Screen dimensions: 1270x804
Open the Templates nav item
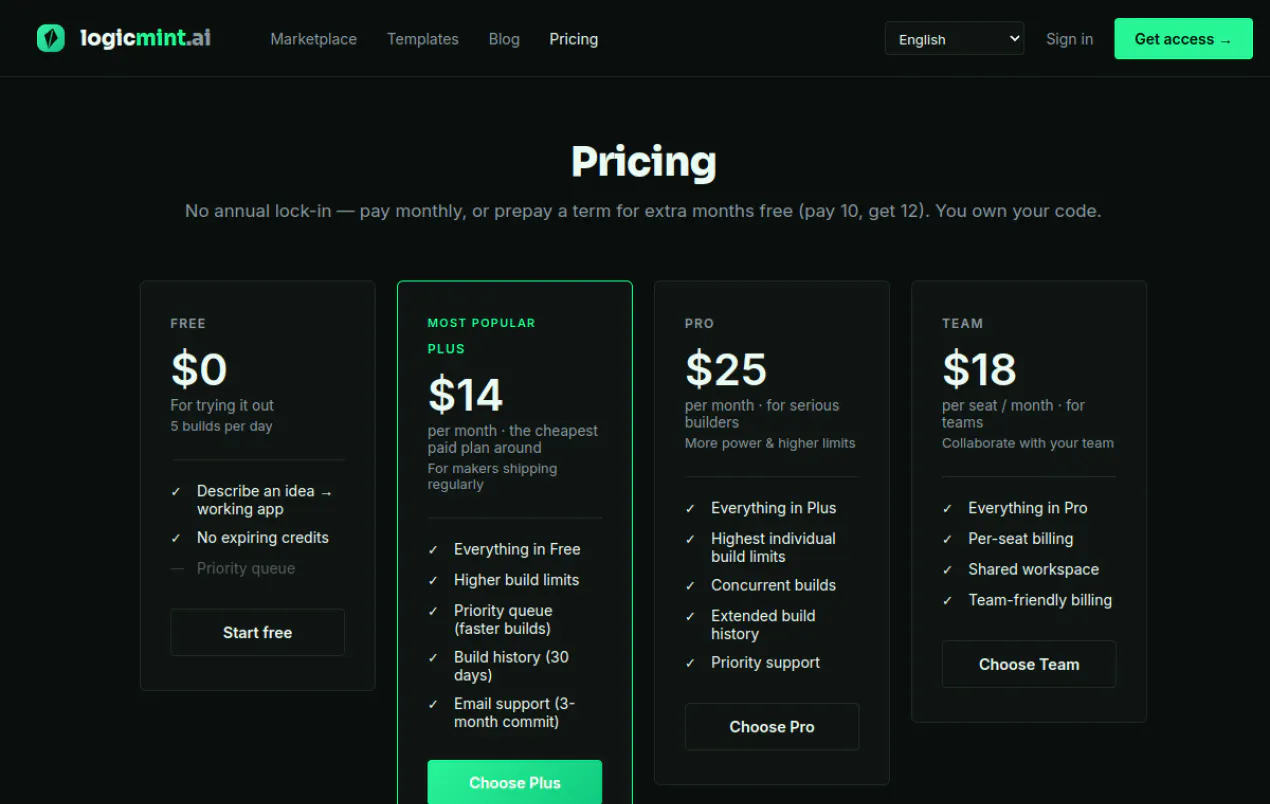[x=423, y=39]
